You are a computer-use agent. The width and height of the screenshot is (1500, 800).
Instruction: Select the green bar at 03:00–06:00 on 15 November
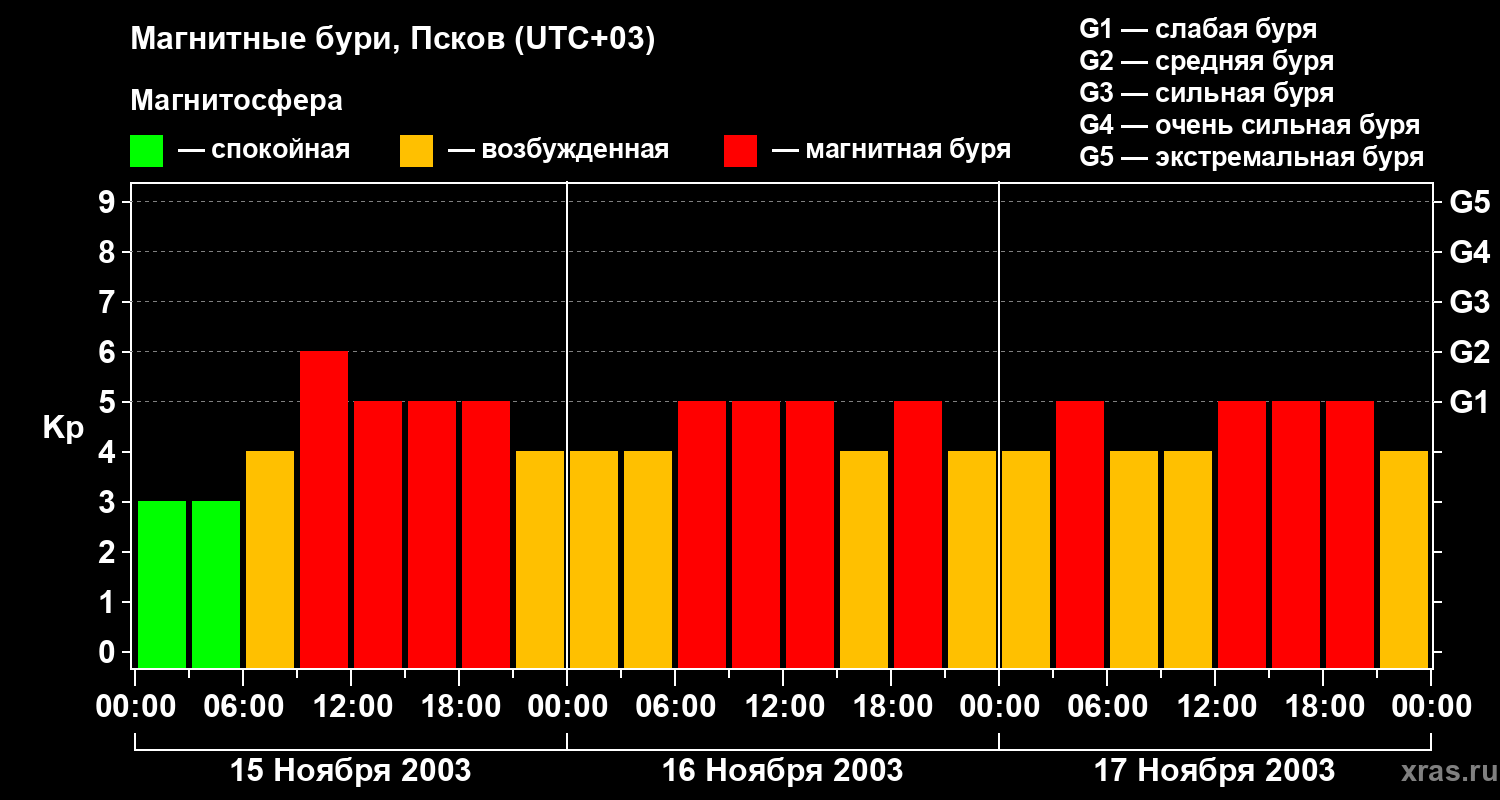click(x=216, y=584)
